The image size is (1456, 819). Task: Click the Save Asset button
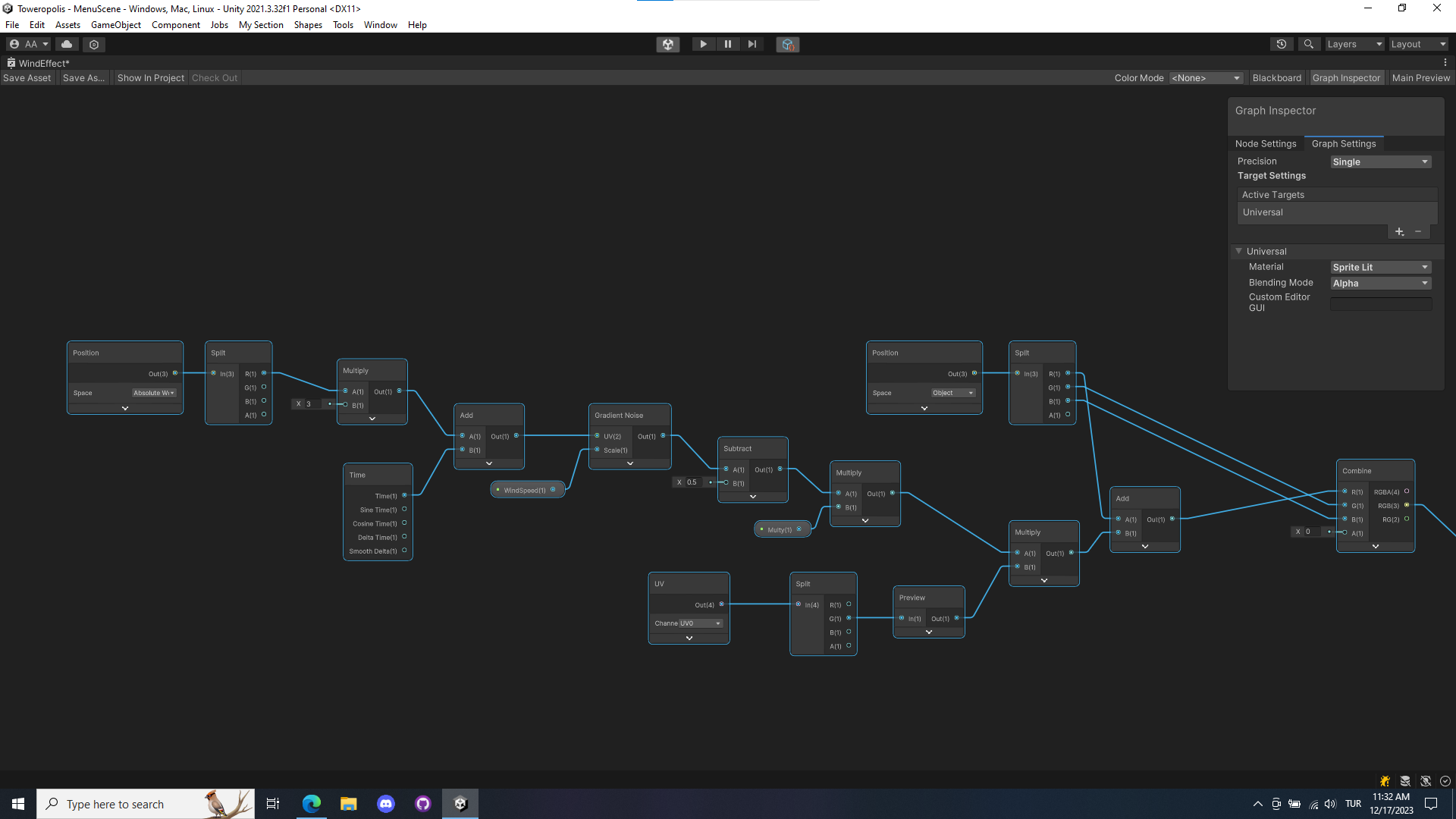(x=27, y=77)
